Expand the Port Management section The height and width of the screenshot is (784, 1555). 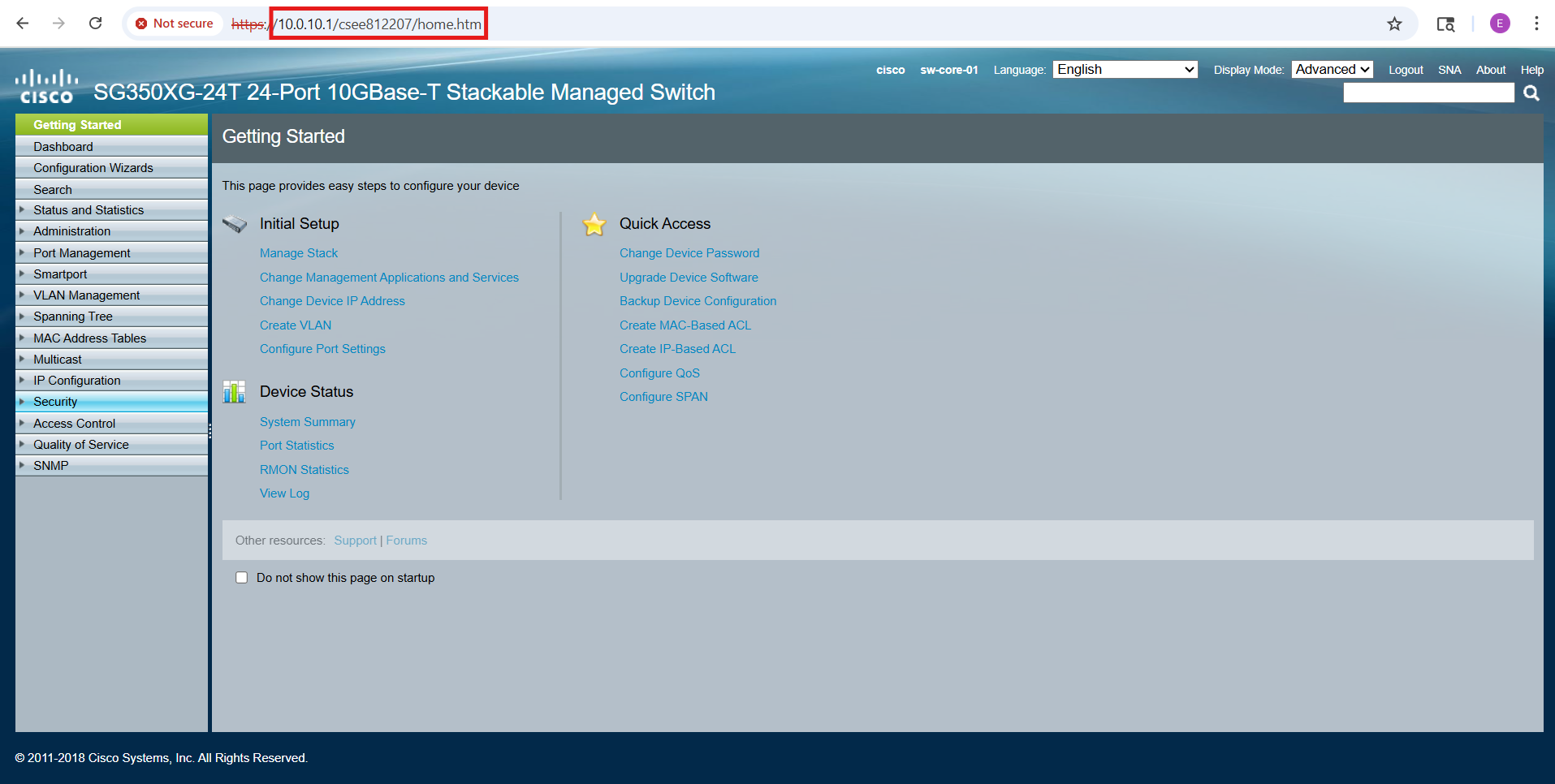tap(81, 253)
